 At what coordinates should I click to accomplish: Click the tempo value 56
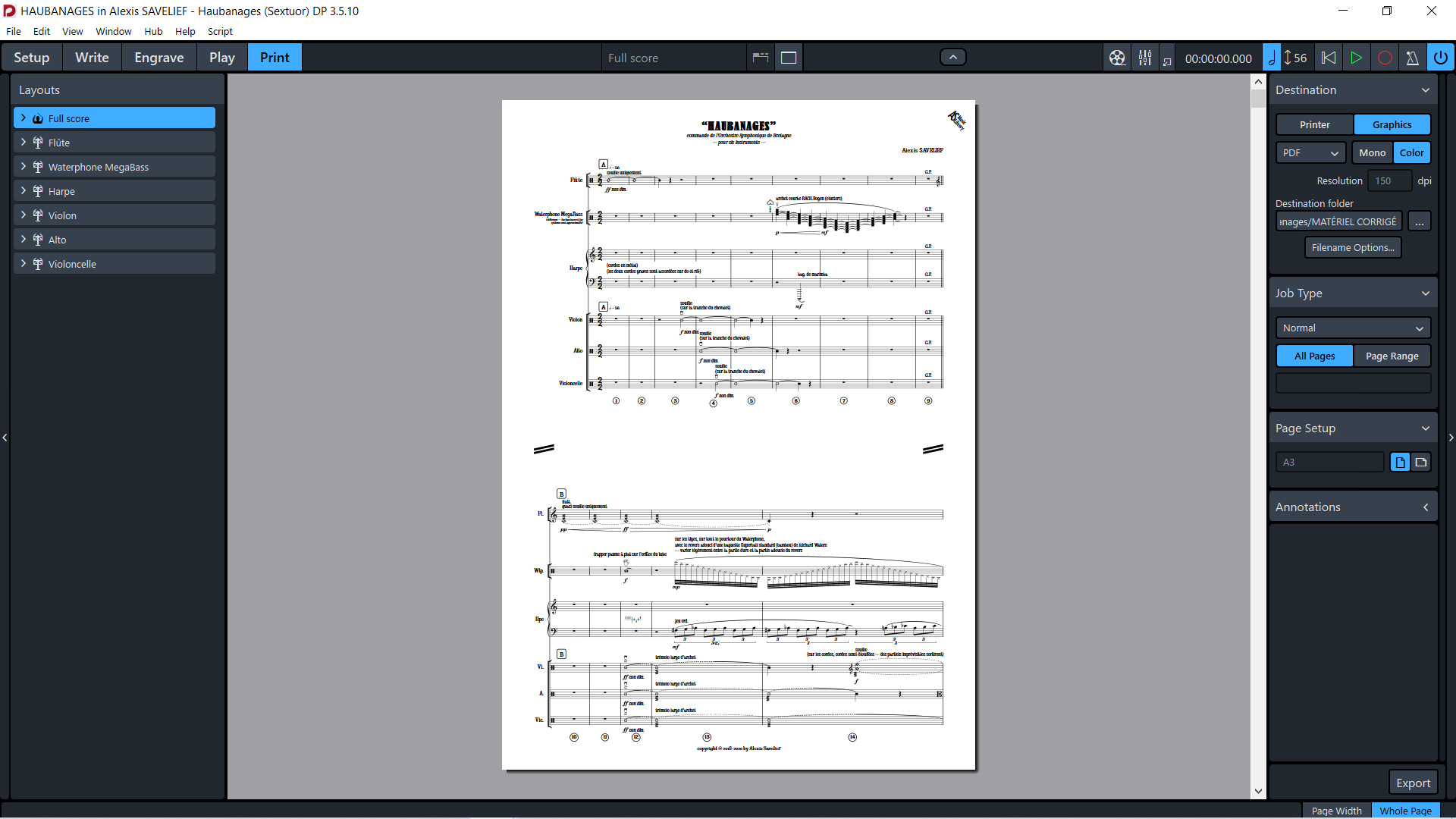[1301, 58]
